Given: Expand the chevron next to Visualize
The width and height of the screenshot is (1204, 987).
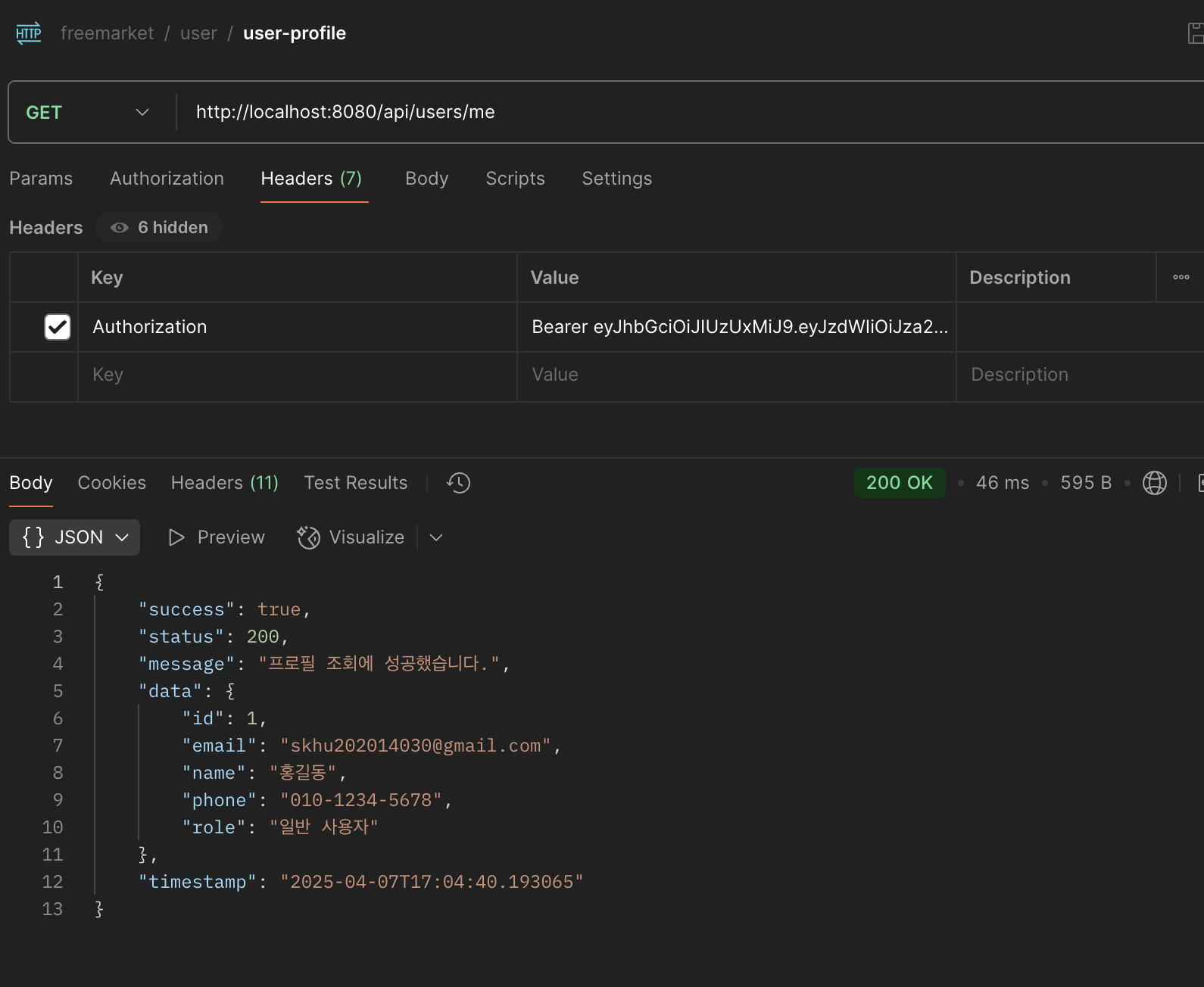Looking at the screenshot, I should pyautogui.click(x=436, y=537).
